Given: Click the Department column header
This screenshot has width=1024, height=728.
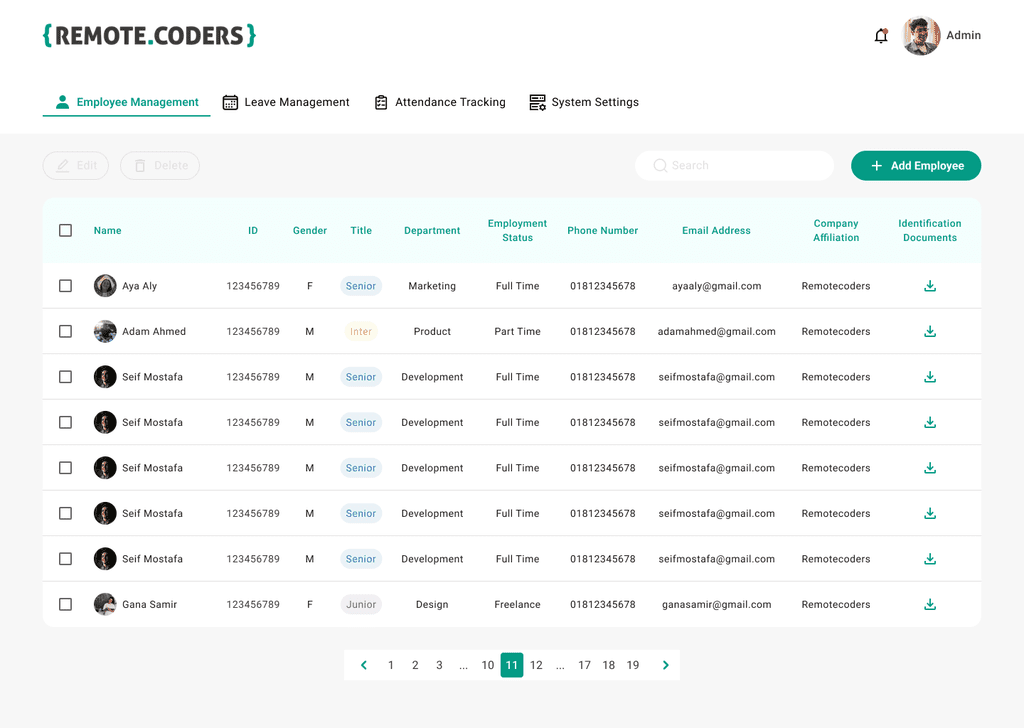Looking at the screenshot, I should click(432, 230).
